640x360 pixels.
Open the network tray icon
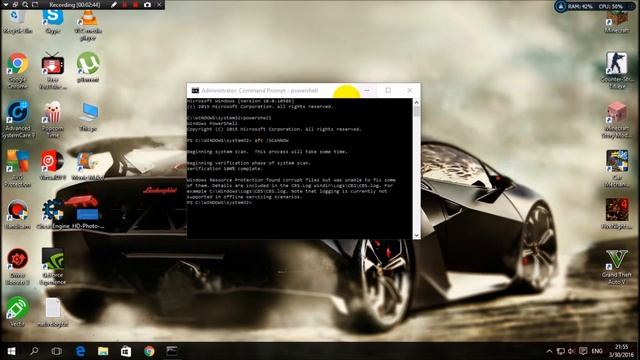pyautogui.click(x=561, y=351)
